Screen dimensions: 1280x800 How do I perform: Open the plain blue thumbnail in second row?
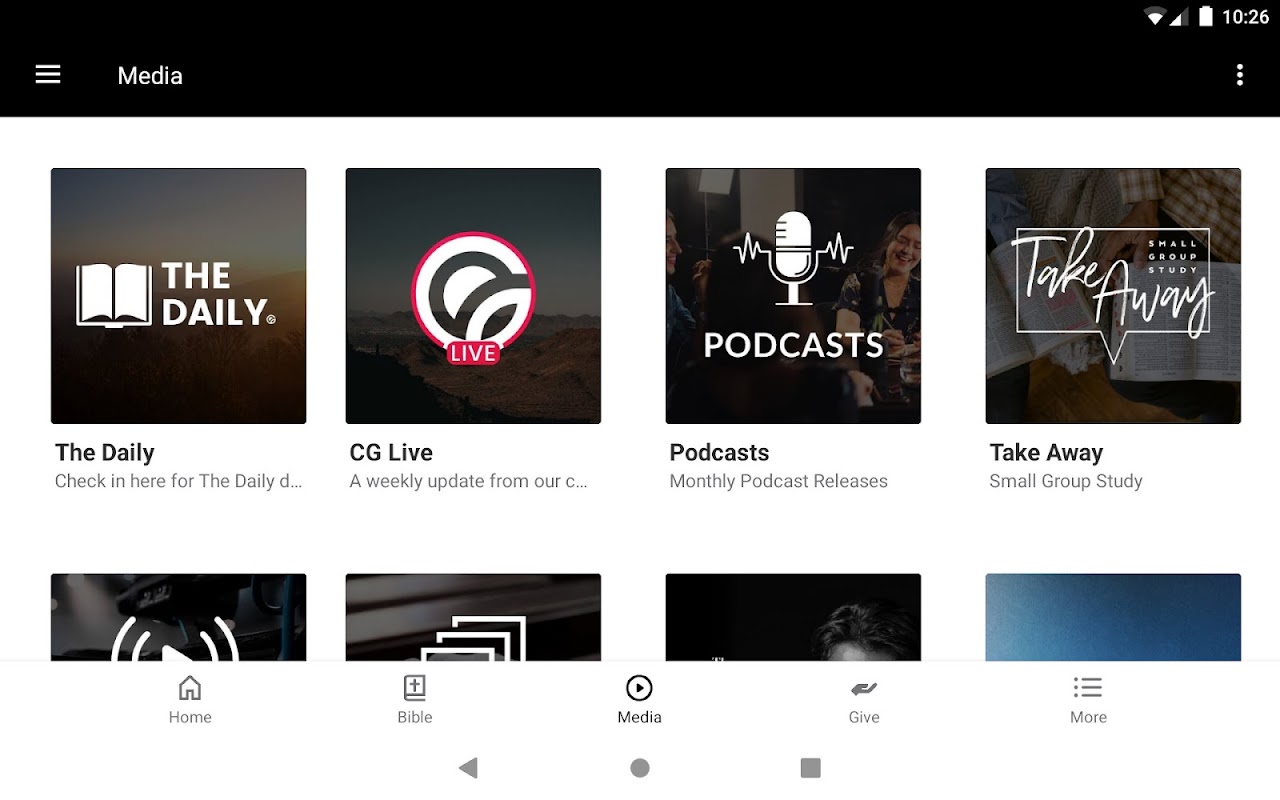pos(1113,617)
